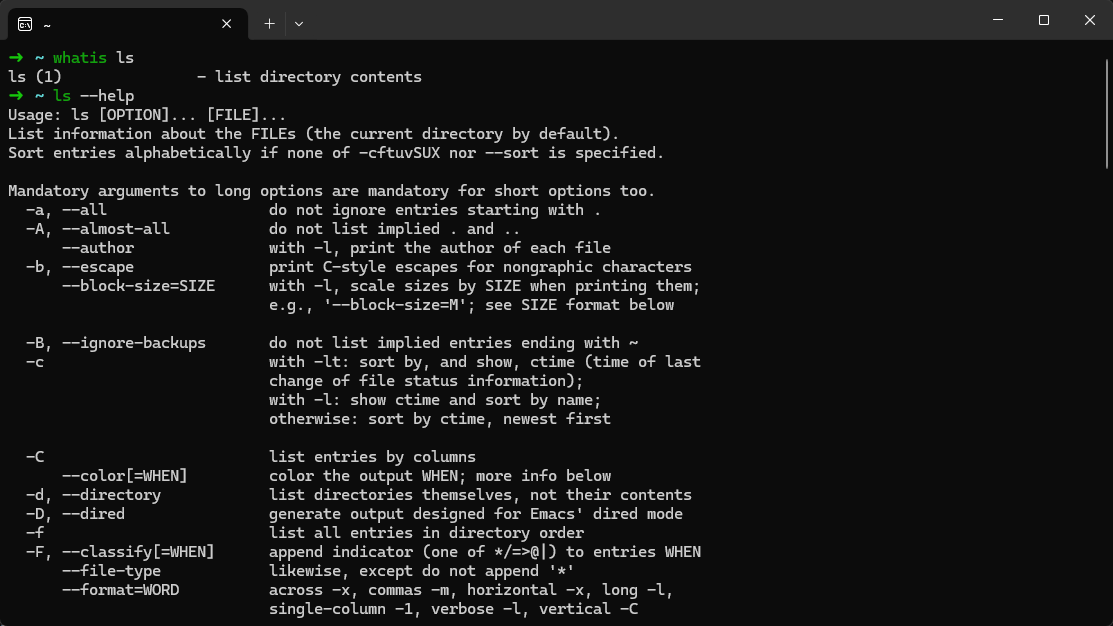This screenshot has height=626, width=1113.
Task: Click the "--ignore-backups" option text
Action: tap(134, 343)
